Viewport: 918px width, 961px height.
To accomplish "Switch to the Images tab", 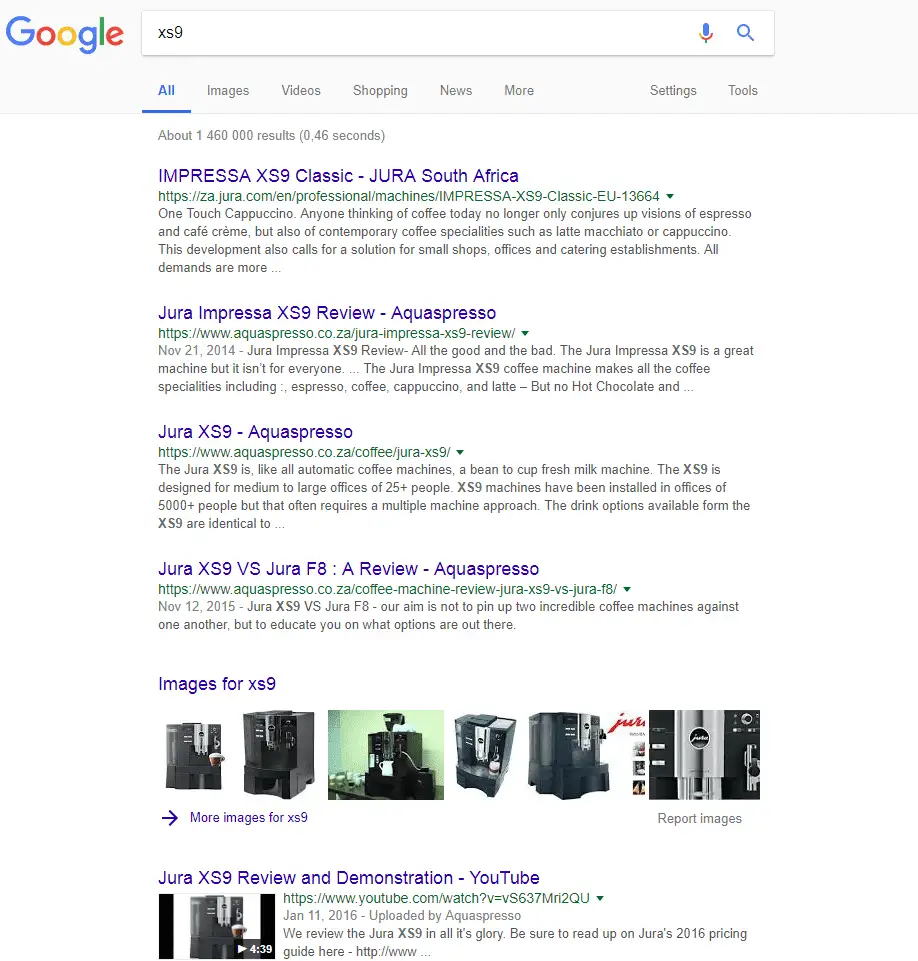I will click(x=228, y=91).
